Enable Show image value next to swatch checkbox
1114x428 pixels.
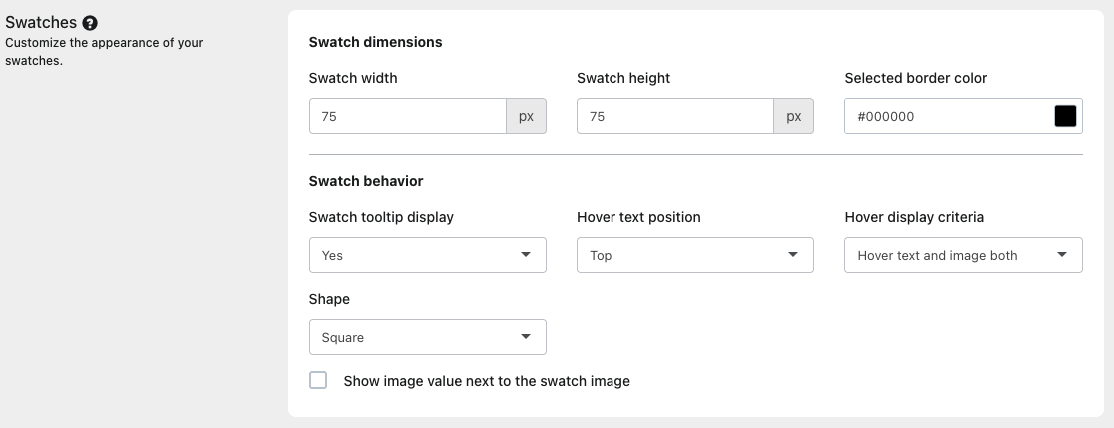click(318, 380)
